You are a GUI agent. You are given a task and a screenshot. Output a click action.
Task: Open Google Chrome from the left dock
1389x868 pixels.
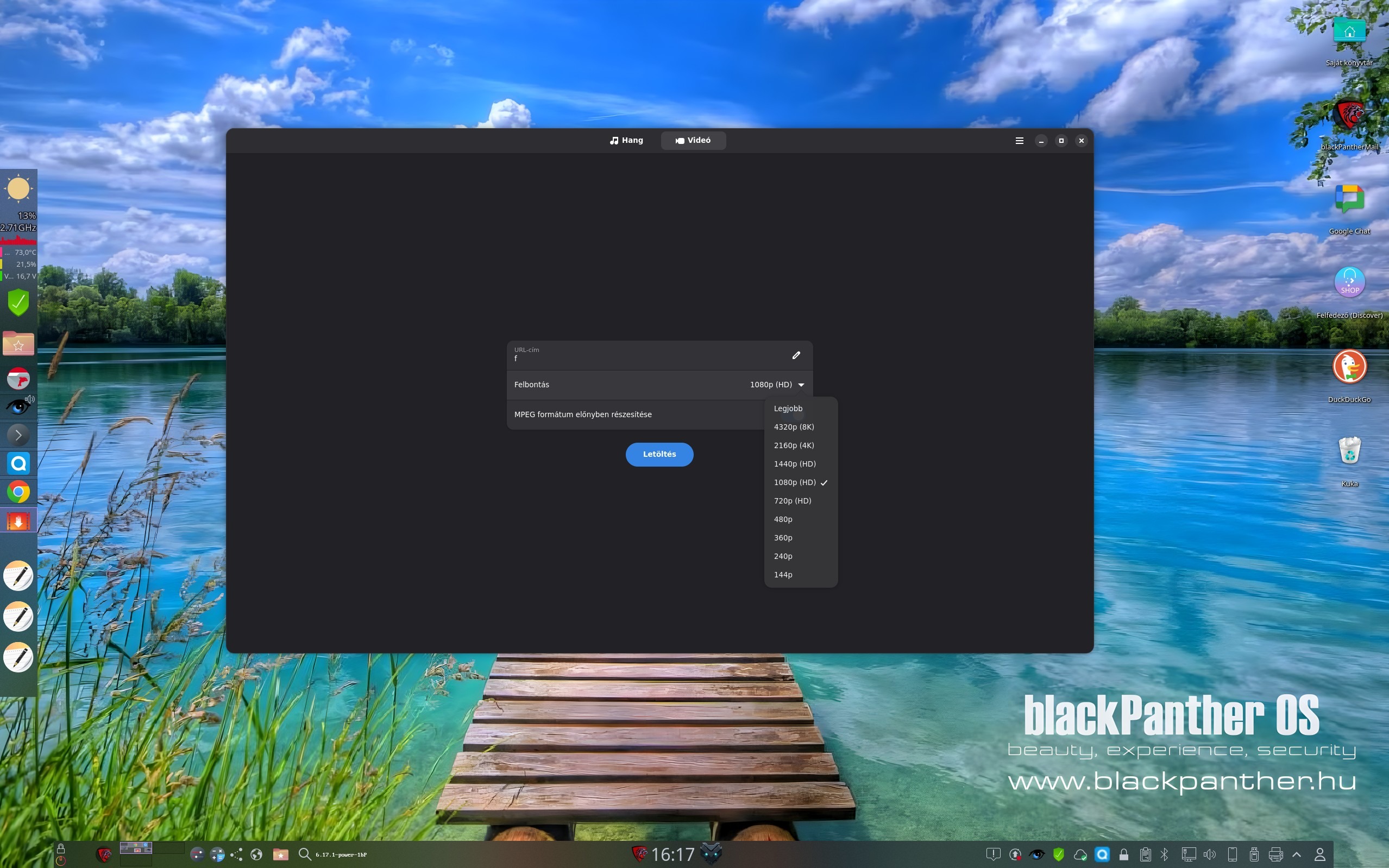point(18,492)
